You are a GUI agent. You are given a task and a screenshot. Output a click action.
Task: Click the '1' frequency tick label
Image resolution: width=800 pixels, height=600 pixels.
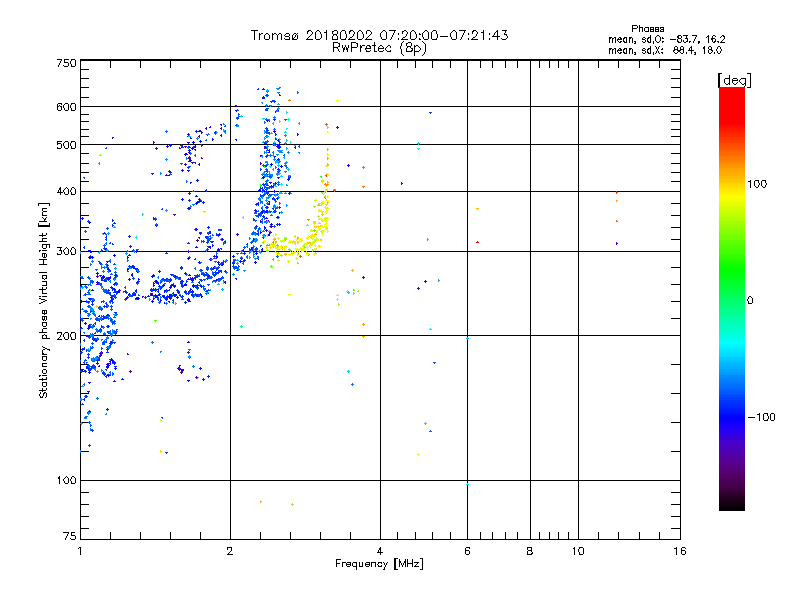point(80,551)
